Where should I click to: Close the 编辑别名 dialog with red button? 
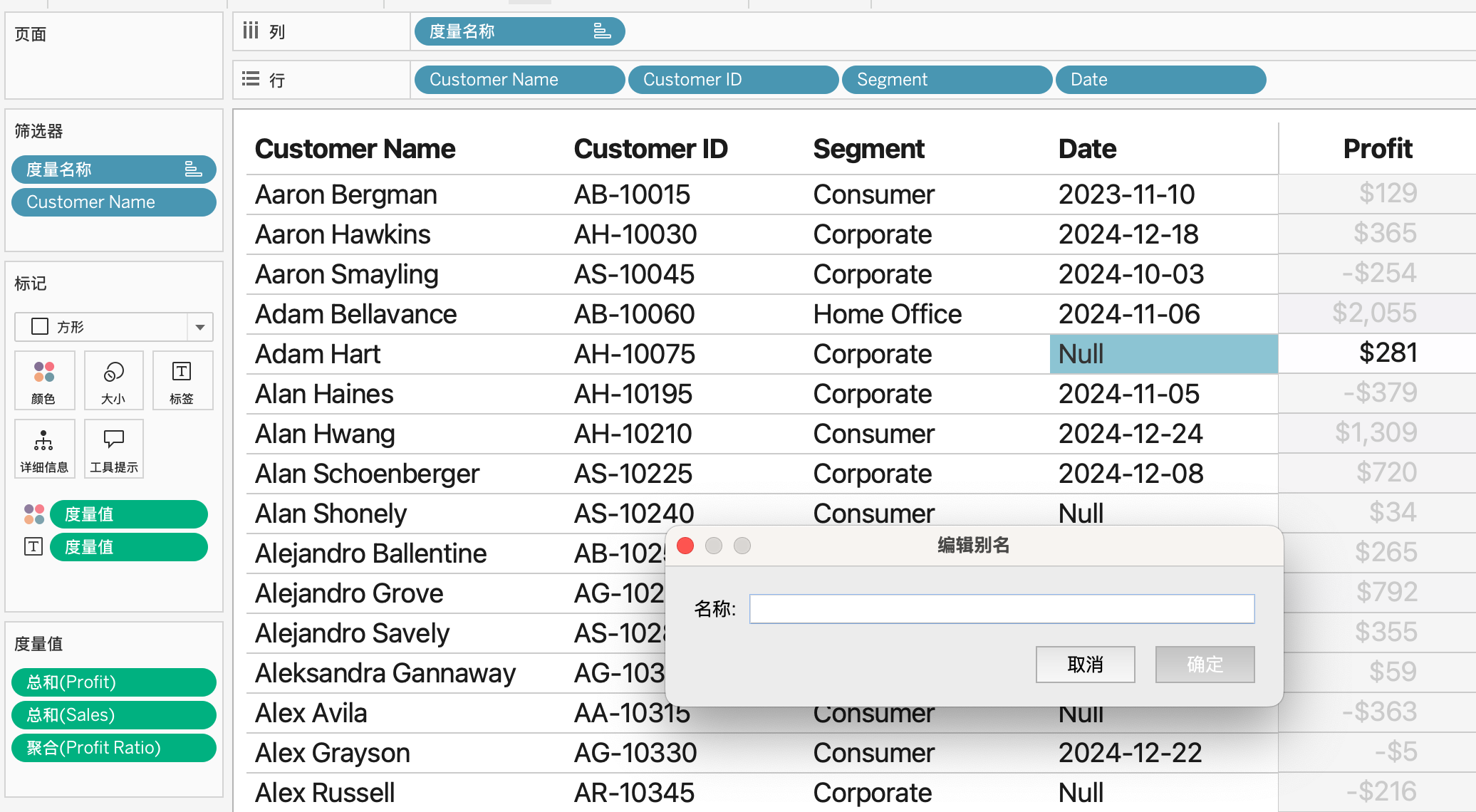[x=685, y=546]
